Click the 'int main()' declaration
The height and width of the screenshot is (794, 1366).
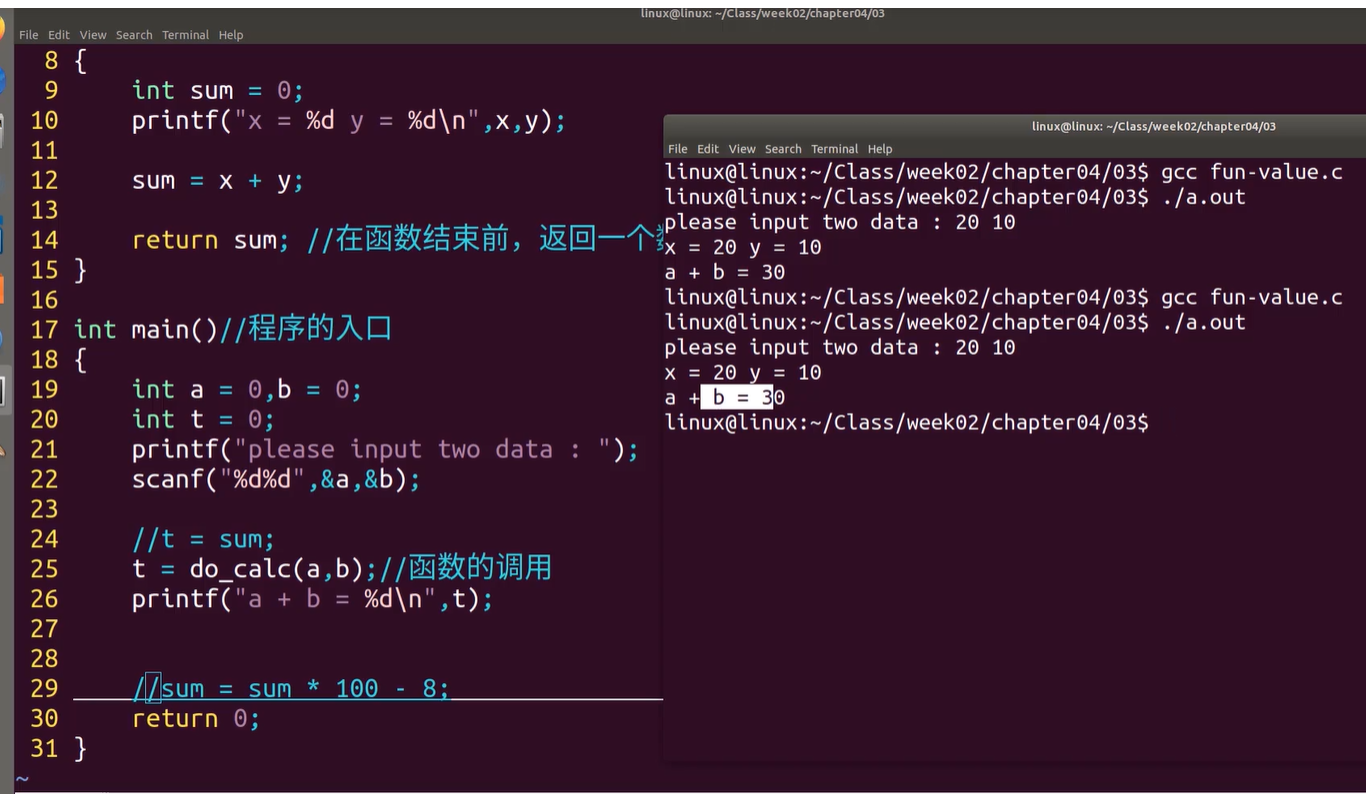click(146, 329)
